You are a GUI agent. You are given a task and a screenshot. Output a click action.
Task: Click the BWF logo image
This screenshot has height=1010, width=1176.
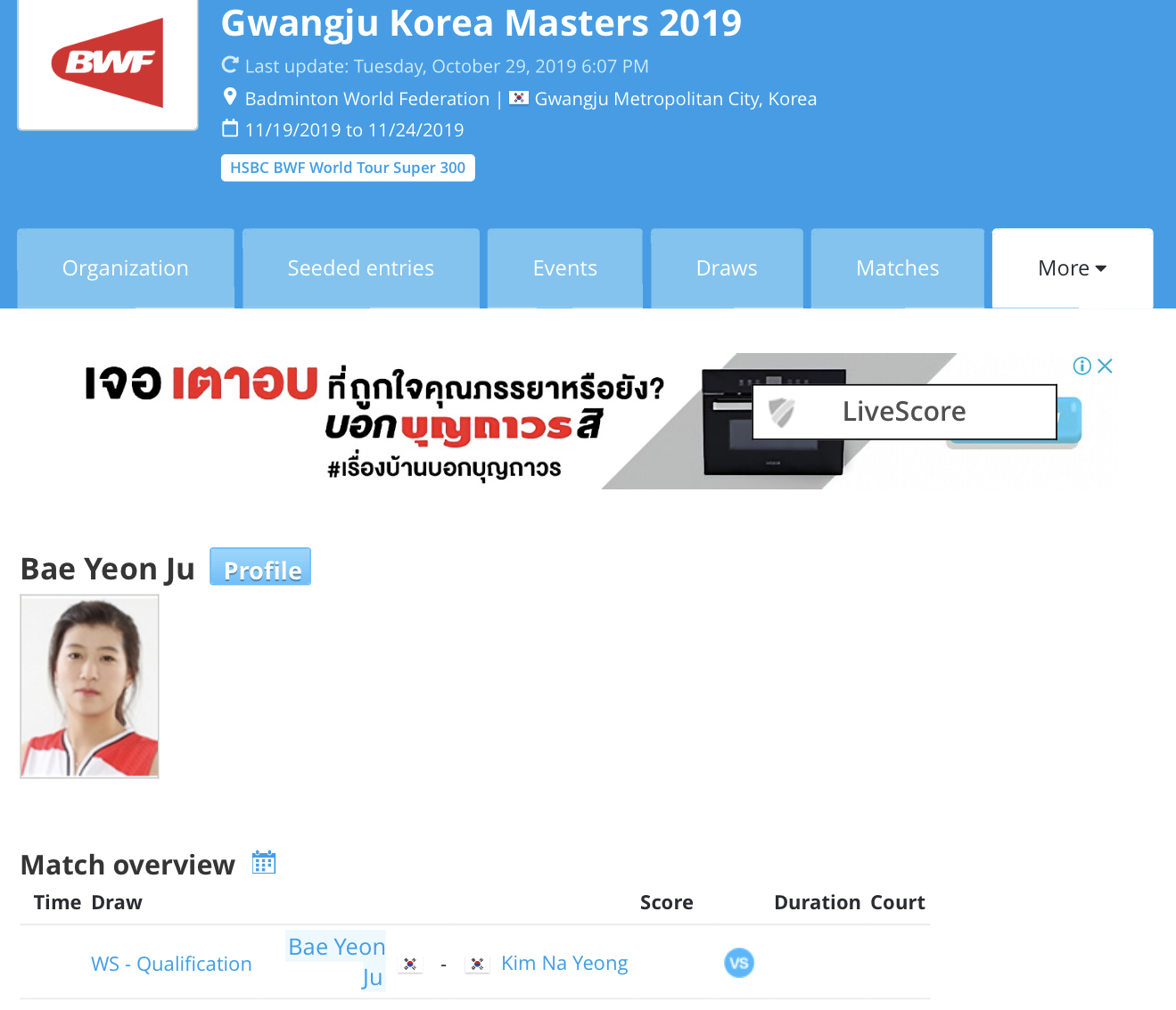(x=108, y=62)
